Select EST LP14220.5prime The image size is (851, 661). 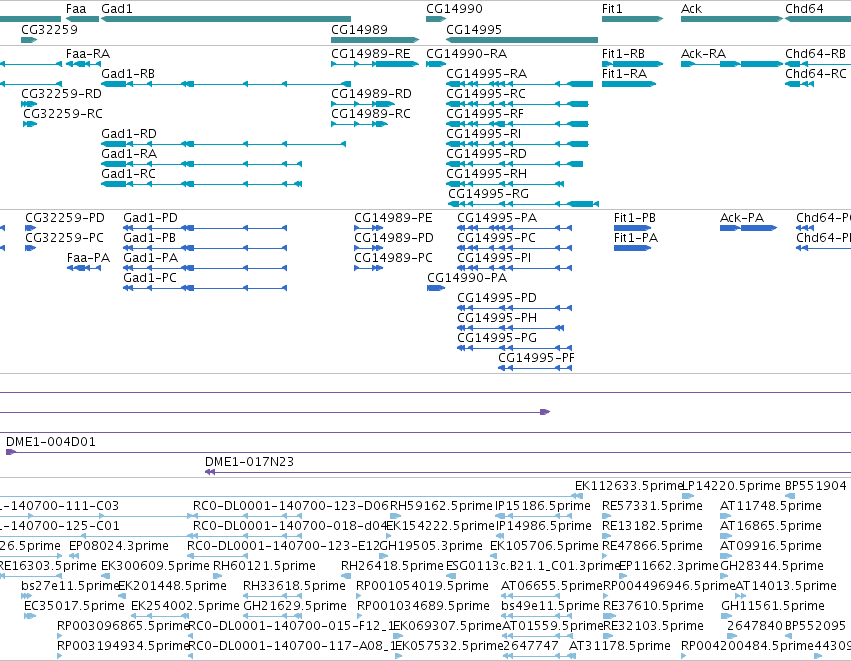click(x=731, y=486)
